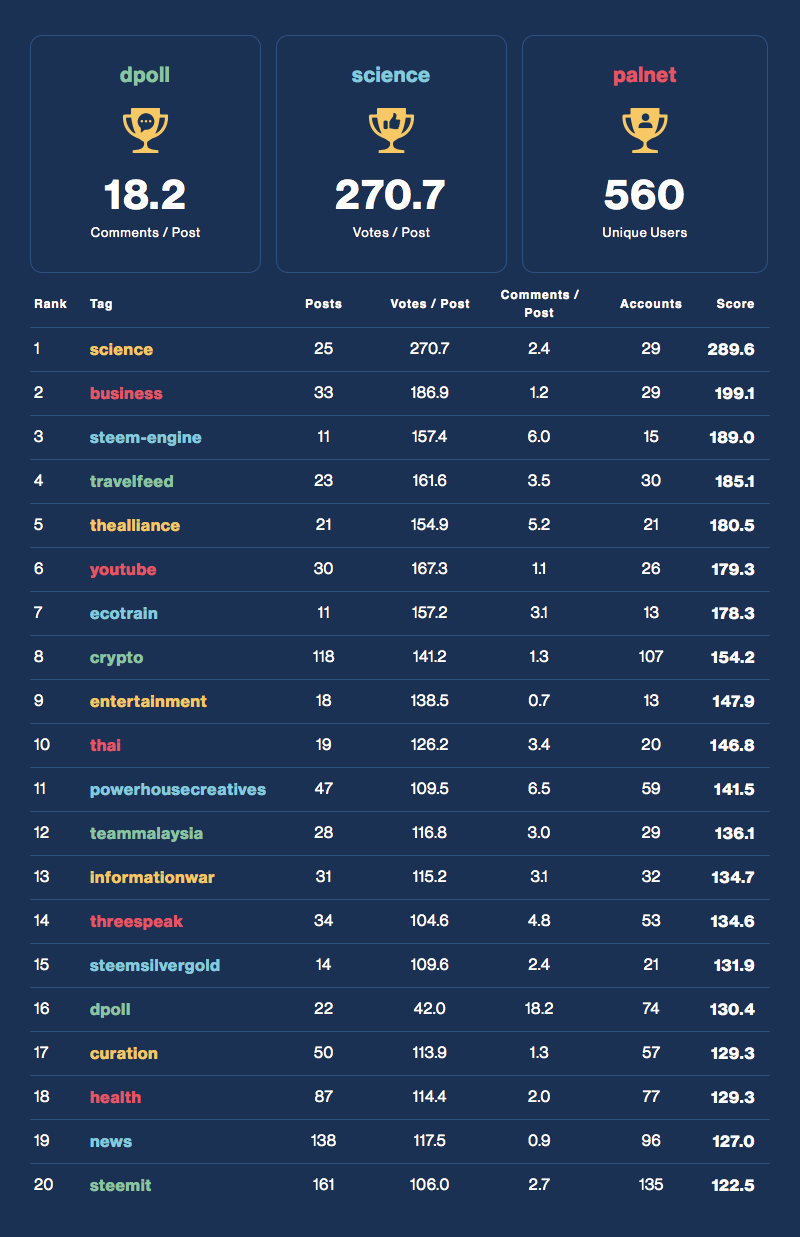The image size is (800, 1237).
Task: Open the science tag in rank 1 row
Action: pyautogui.click(x=121, y=349)
